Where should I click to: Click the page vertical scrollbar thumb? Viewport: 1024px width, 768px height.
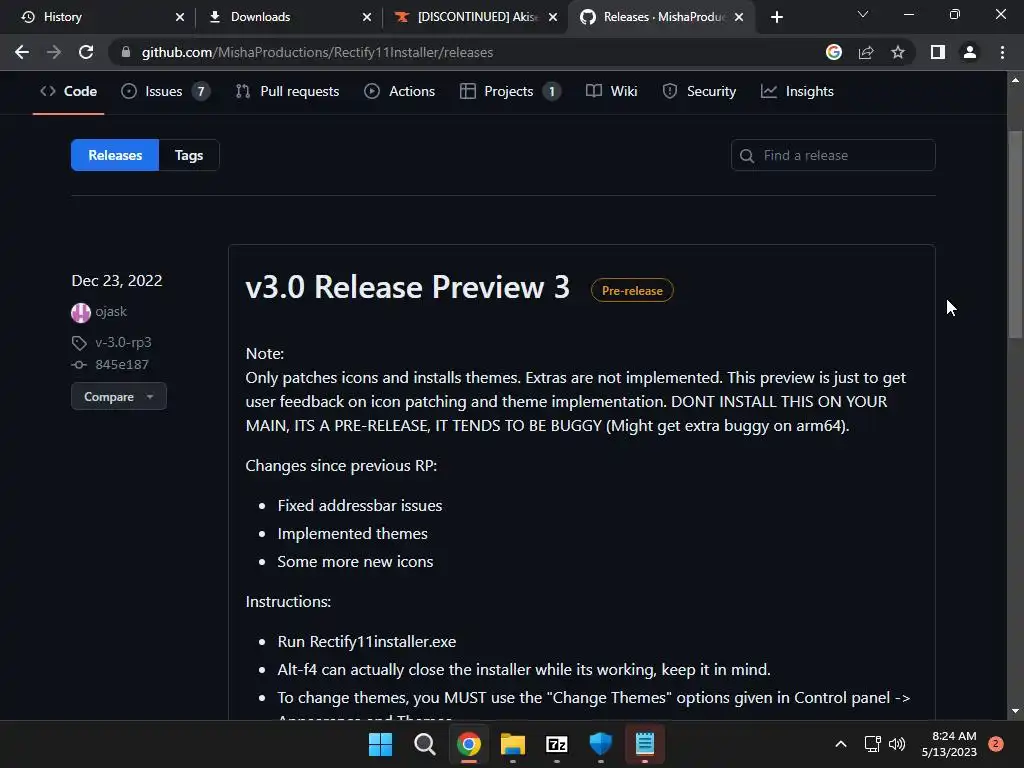1015,235
